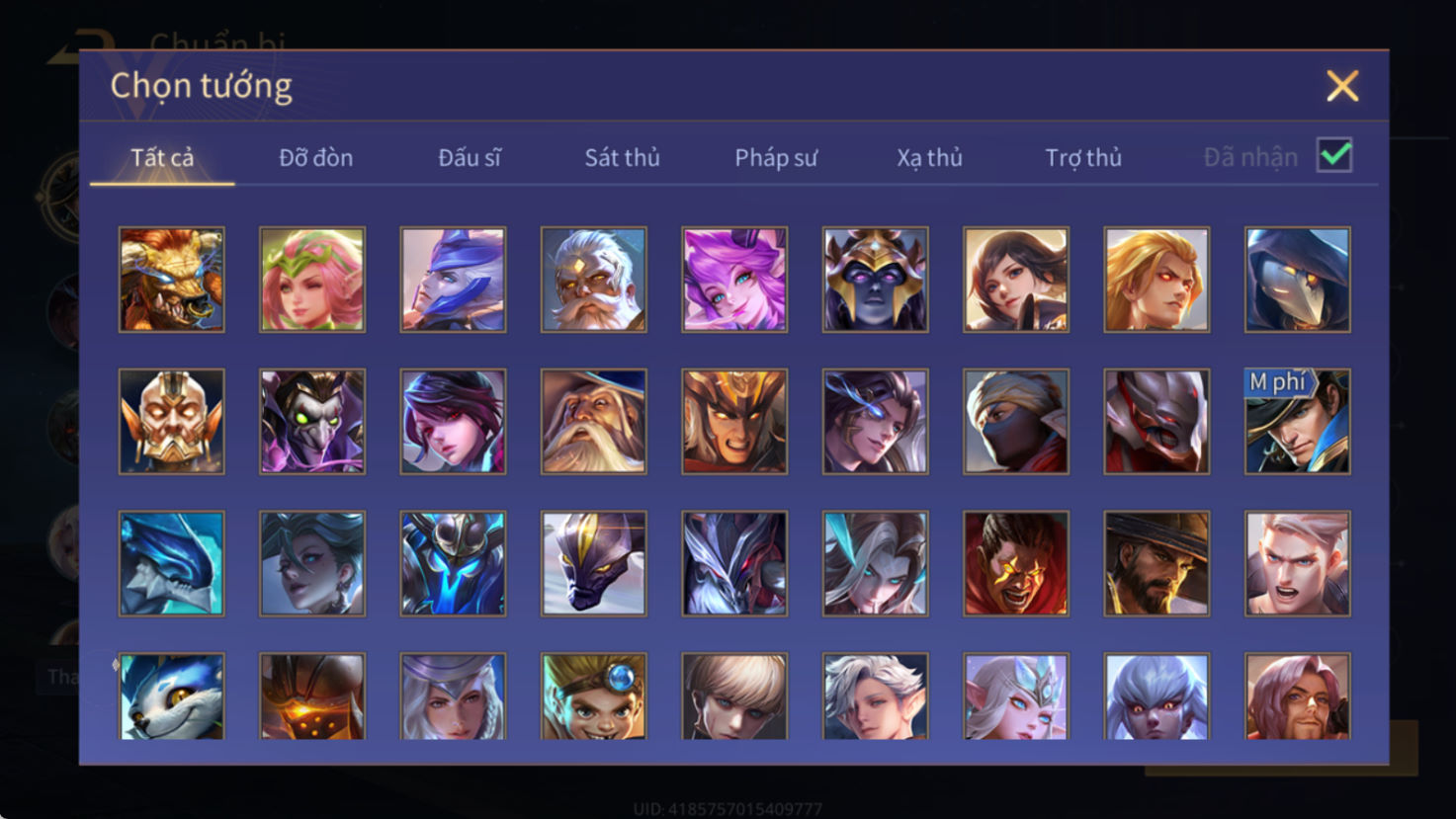Select the Tất cả tab
Screen dimensions: 1456x819
(x=162, y=158)
